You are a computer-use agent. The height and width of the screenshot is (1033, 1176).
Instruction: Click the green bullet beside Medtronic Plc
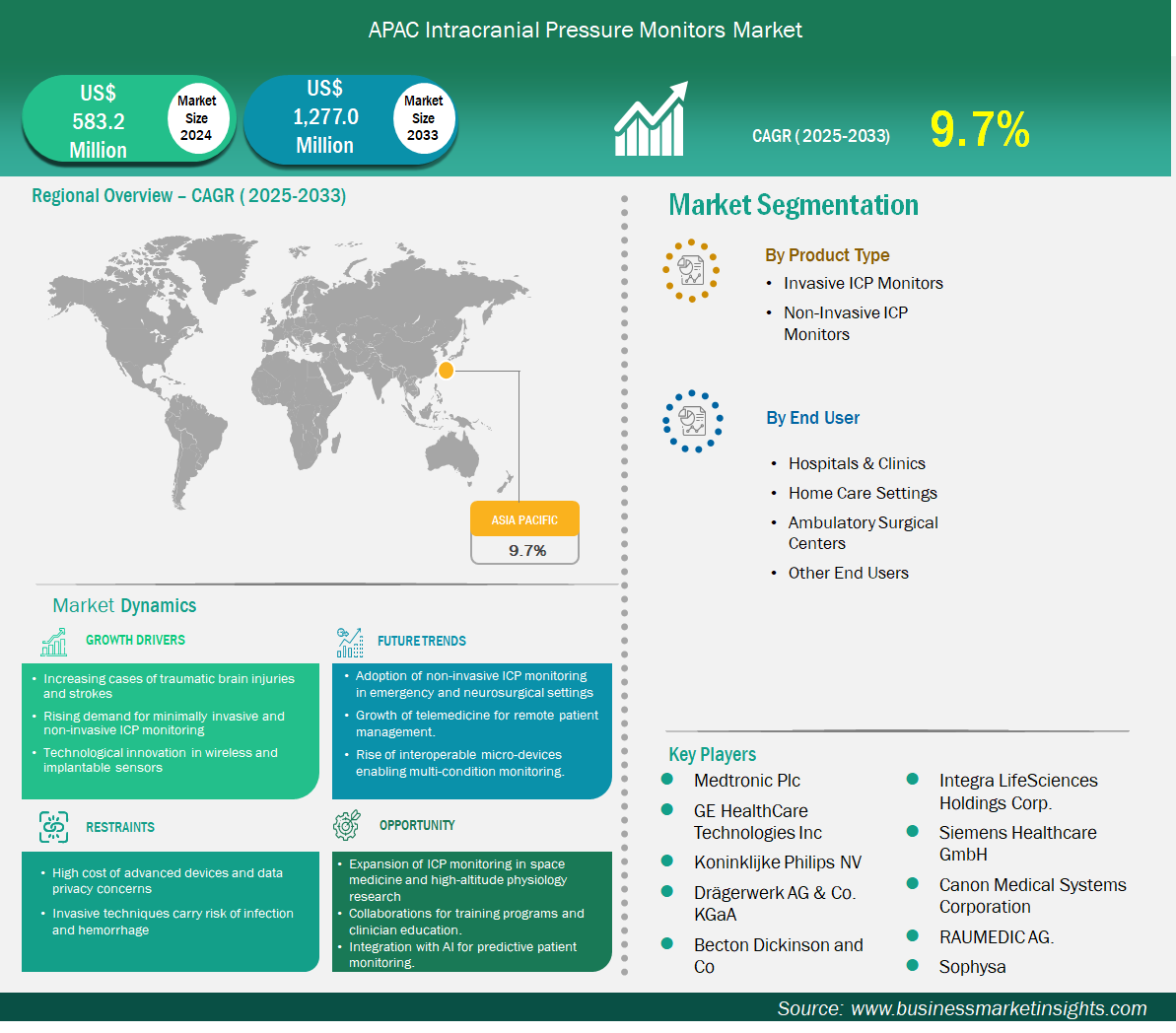click(667, 780)
